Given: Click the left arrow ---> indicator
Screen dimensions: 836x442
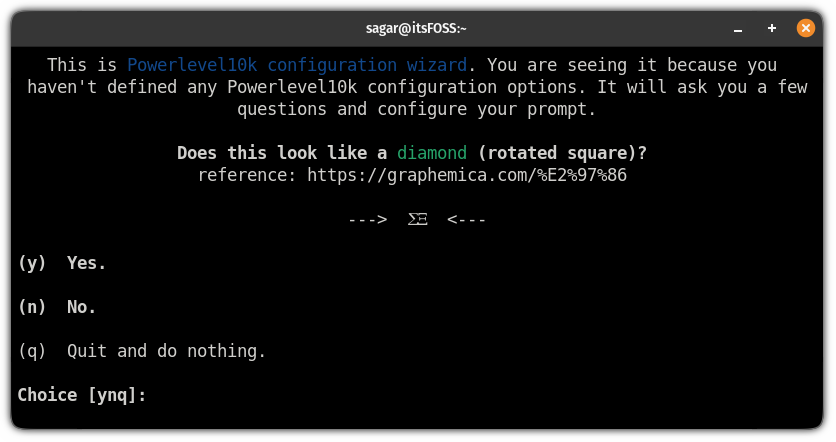Looking at the screenshot, I should click(x=367, y=219).
